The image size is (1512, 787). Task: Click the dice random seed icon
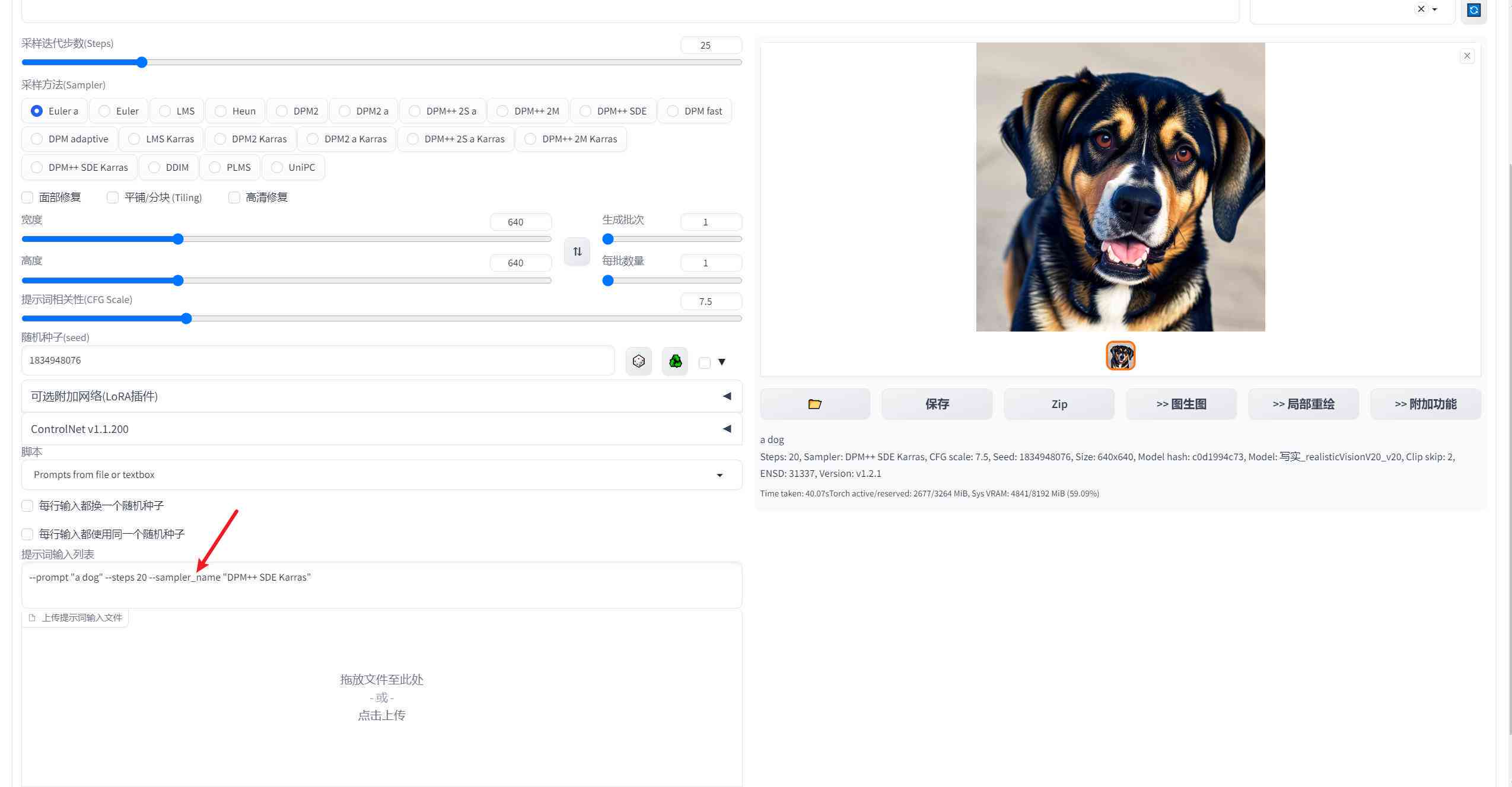[638, 361]
